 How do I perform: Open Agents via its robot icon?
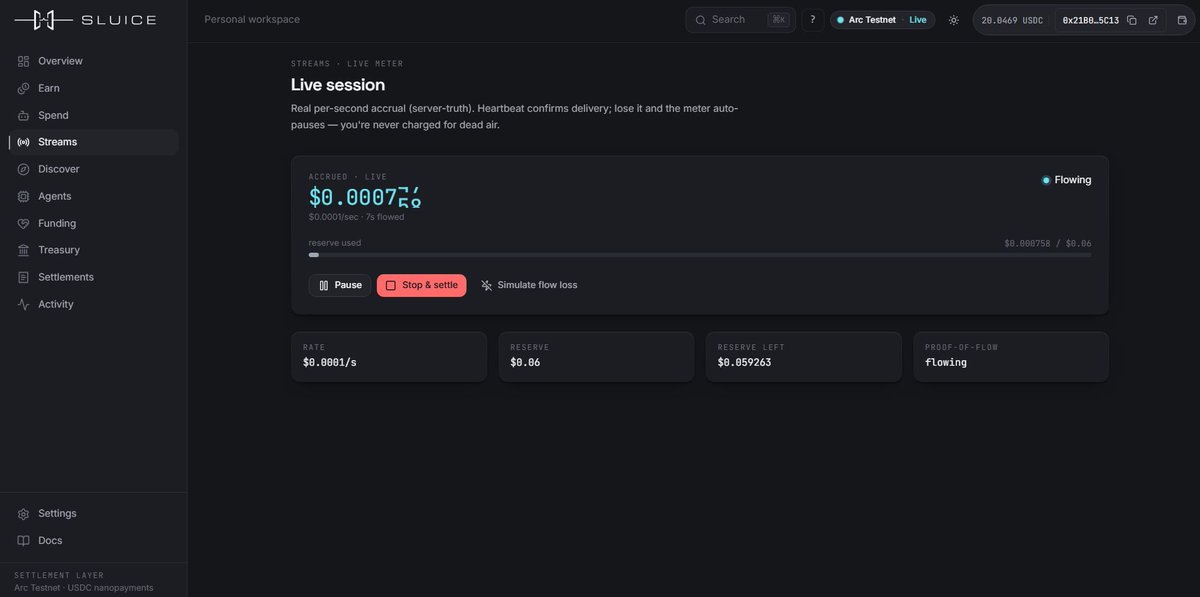(23, 196)
